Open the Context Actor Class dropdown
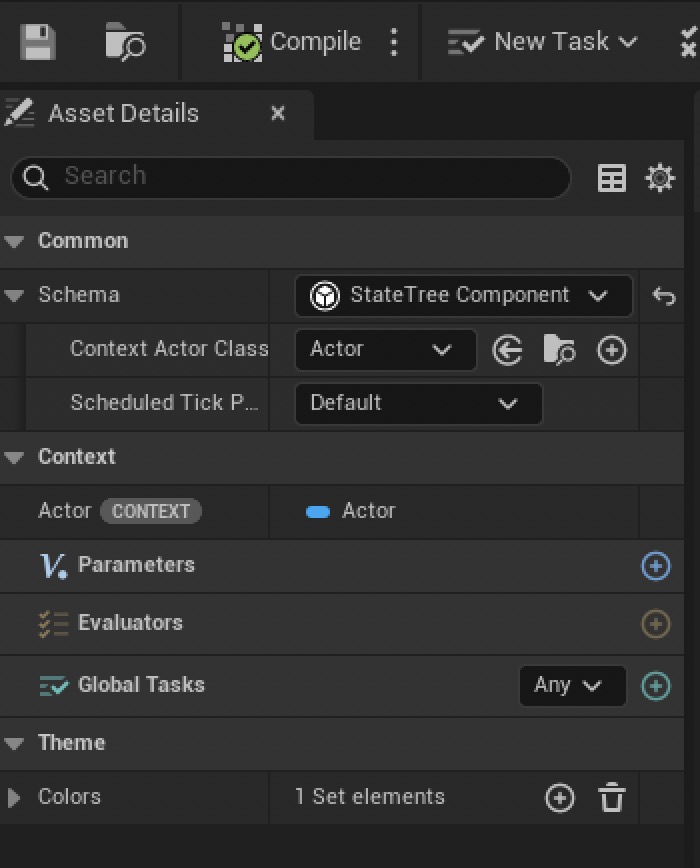The image size is (700, 868). pyautogui.click(x=385, y=350)
